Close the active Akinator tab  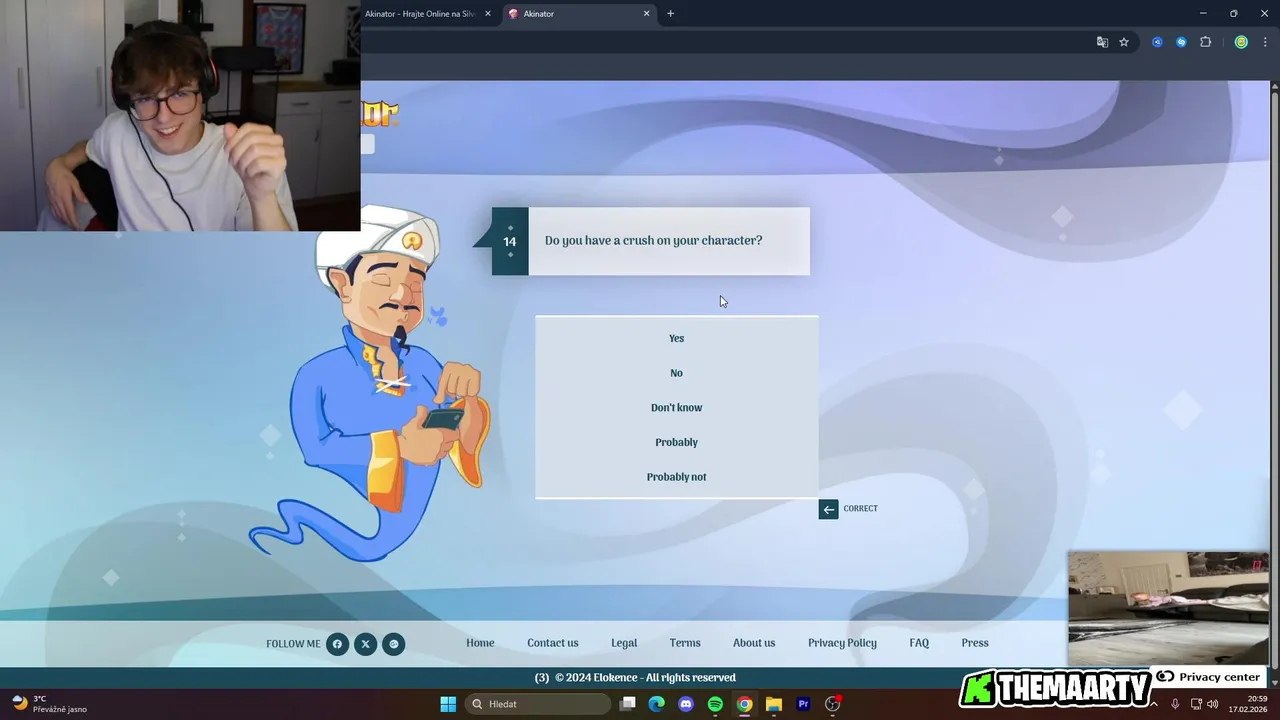click(x=646, y=14)
